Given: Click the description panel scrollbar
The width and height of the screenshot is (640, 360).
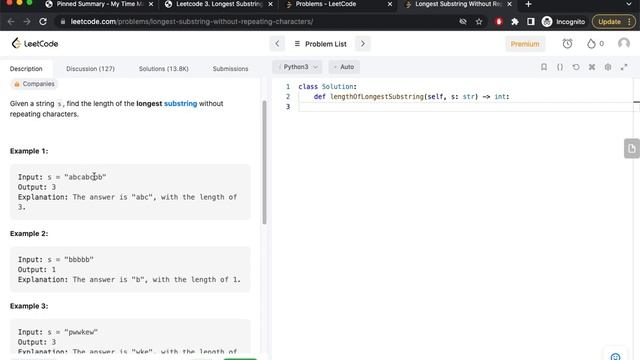Looking at the screenshot, I should click(264, 162).
